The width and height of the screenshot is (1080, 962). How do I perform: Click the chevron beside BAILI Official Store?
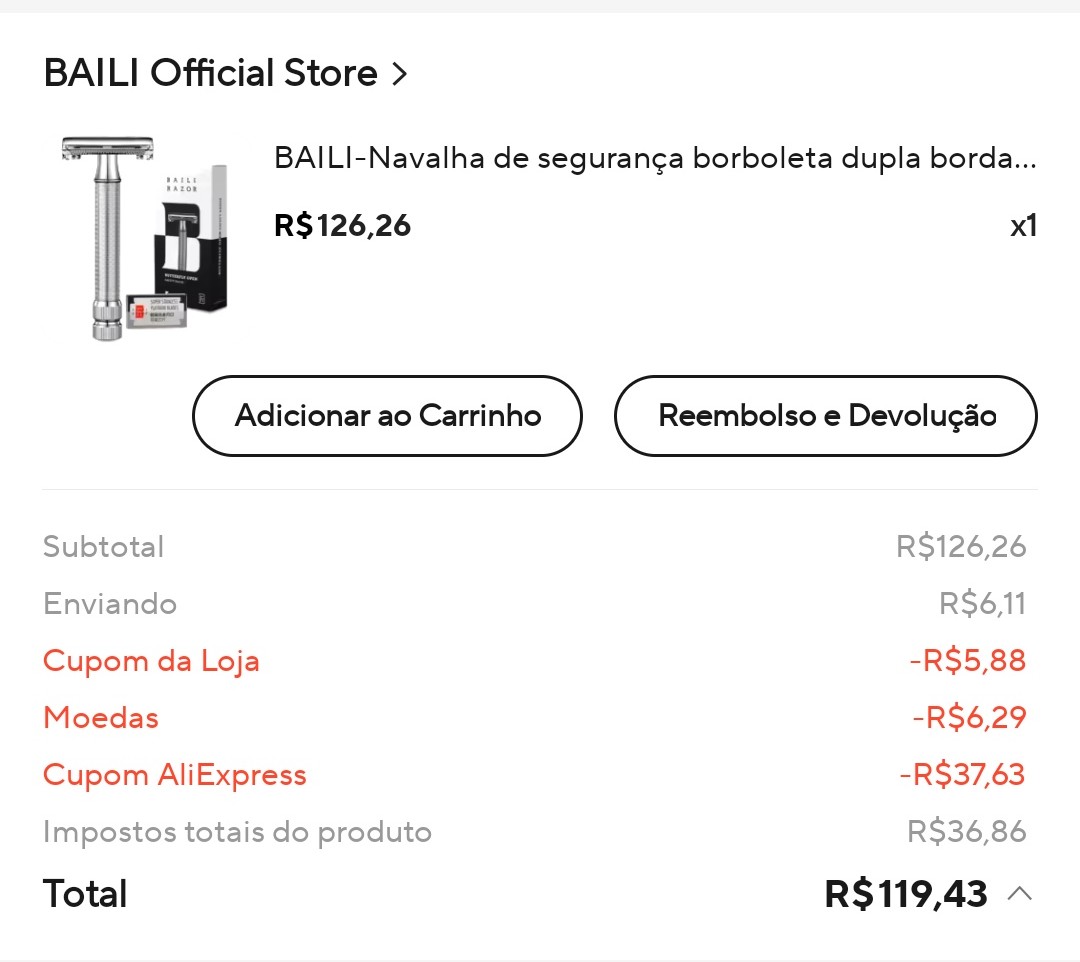pyautogui.click(x=400, y=74)
